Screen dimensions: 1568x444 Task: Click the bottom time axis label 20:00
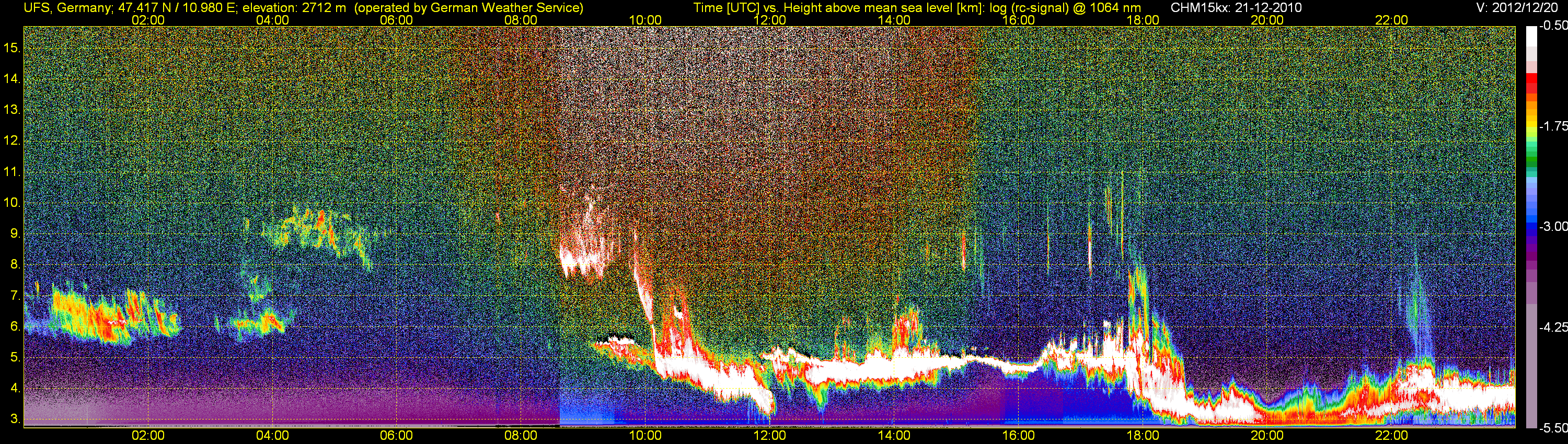tap(1267, 436)
